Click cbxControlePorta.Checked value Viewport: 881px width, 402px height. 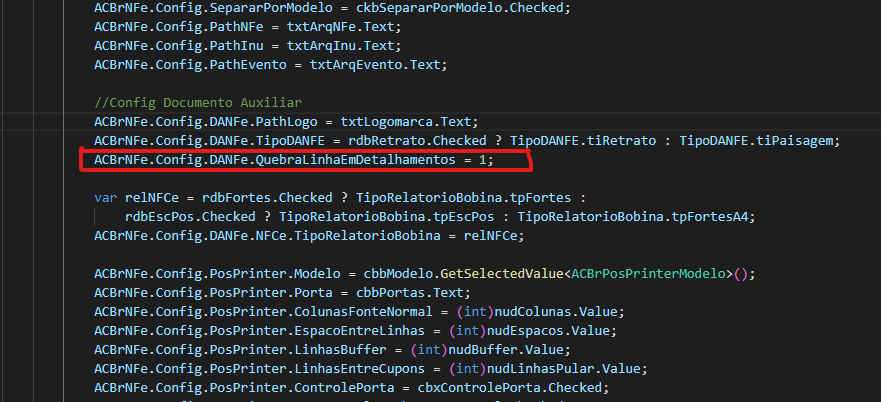510,387
